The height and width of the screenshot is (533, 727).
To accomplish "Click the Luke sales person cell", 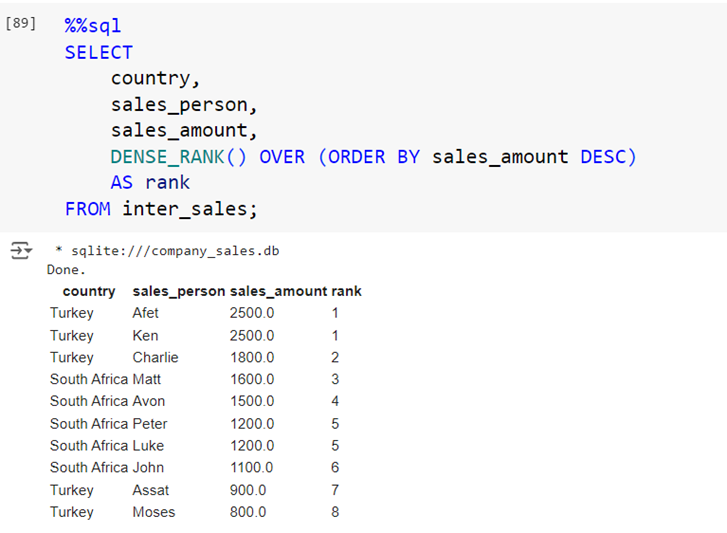I will point(148,445).
